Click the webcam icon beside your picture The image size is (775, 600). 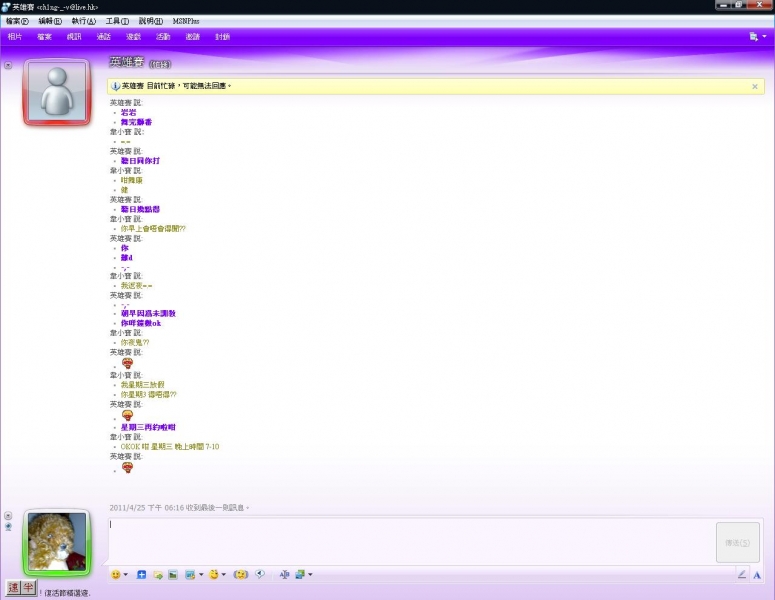pos(8,527)
